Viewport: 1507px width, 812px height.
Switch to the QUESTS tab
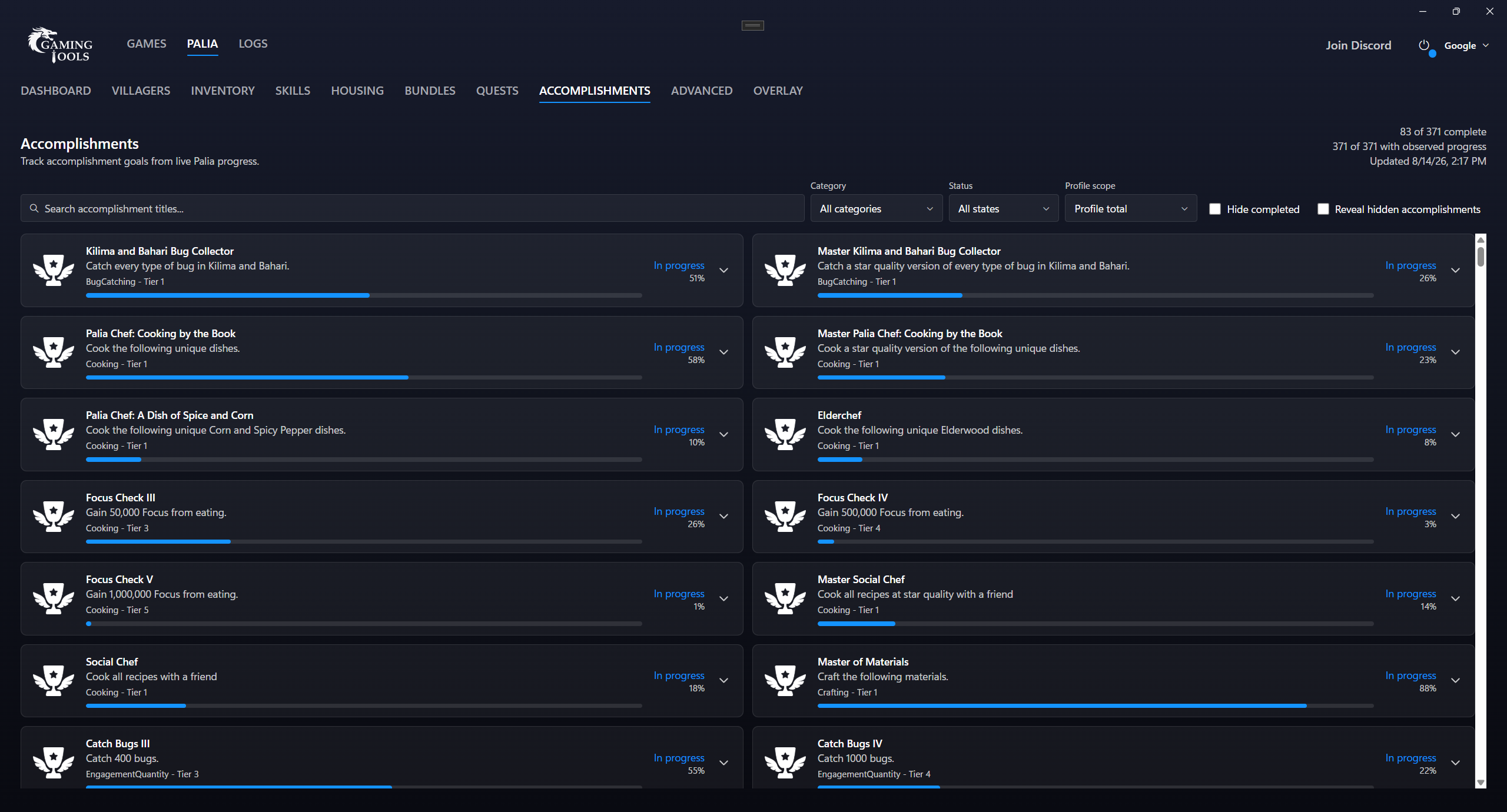click(497, 91)
